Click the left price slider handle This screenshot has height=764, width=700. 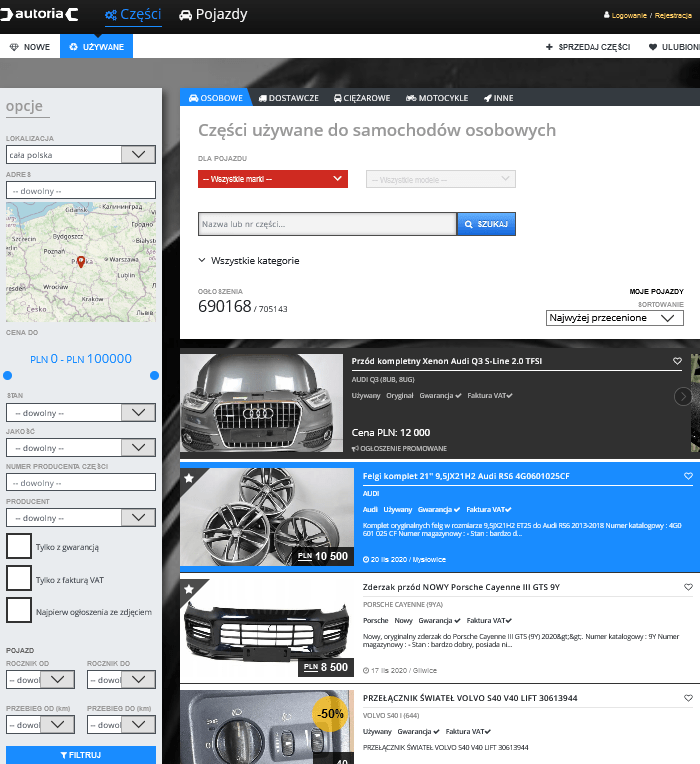tap(7, 375)
